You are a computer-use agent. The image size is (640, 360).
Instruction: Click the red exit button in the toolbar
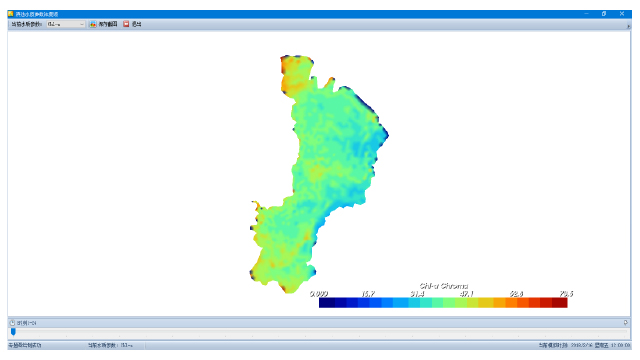click(x=126, y=24)
